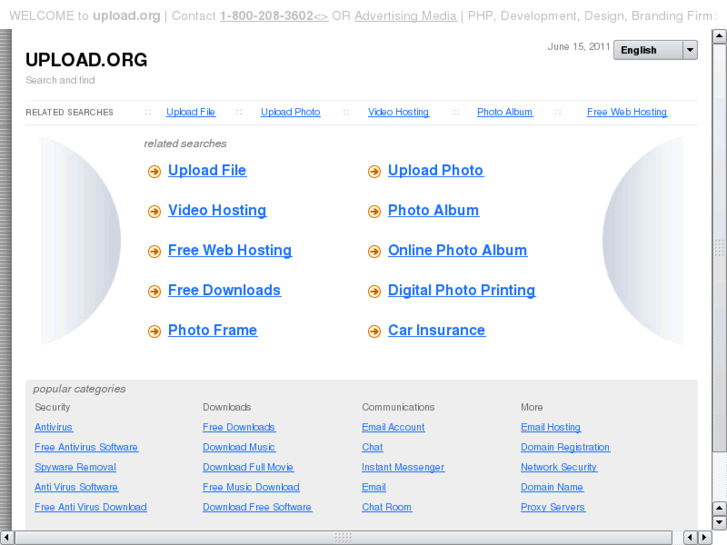Open the large Upload Photo link

(435, 170)
